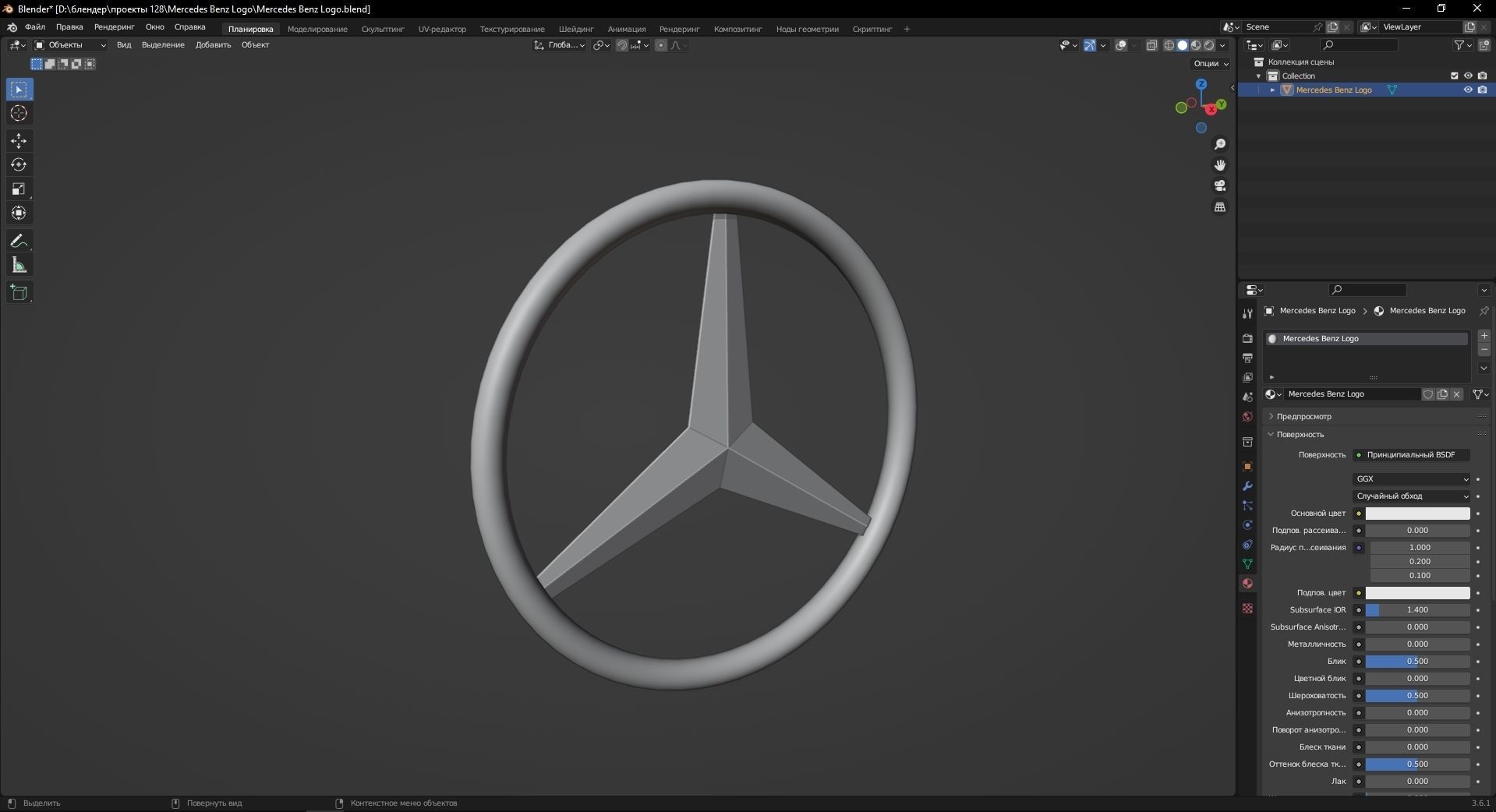This screenshot has height=812, width=1496.
Task: Select the Move tool in the toolbar
Action: [x=18, y=141]
